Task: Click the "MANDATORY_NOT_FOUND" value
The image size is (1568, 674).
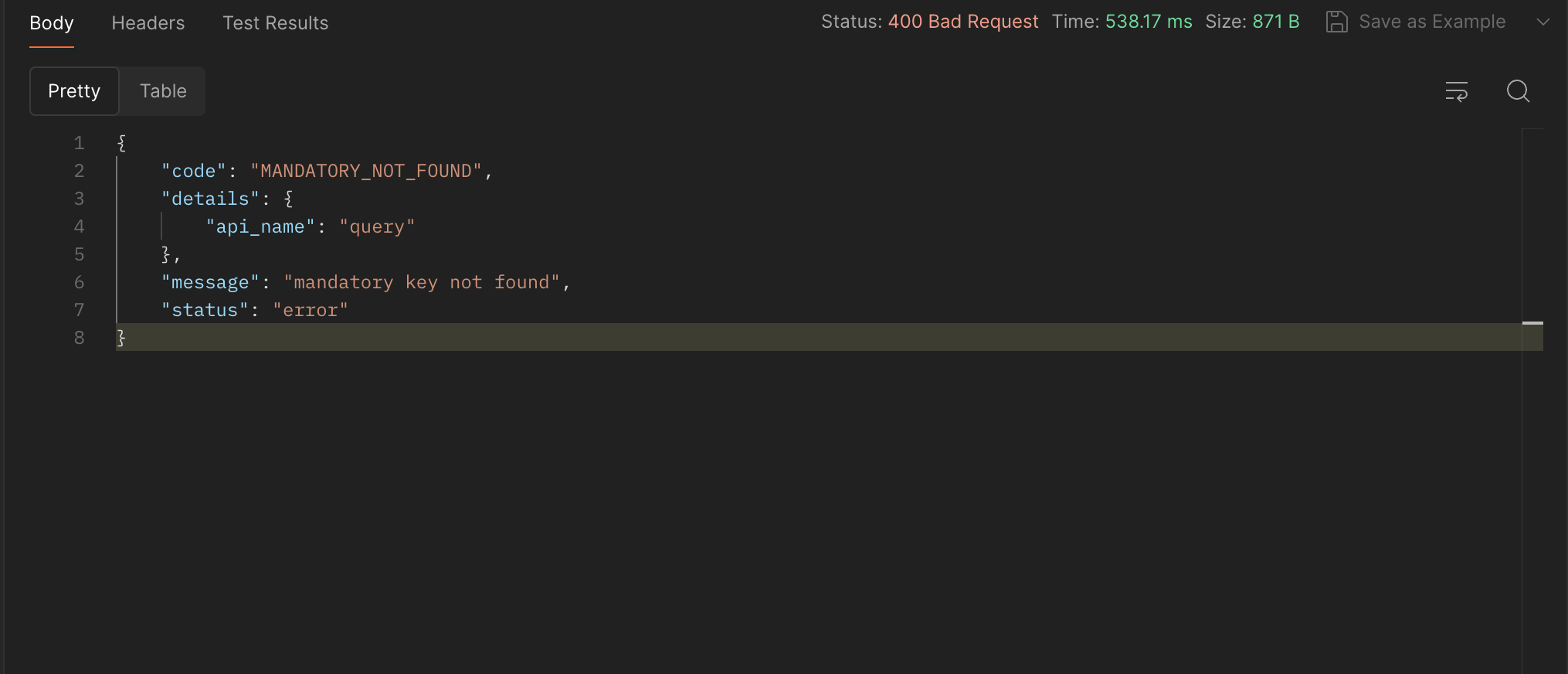Action: [x=366, y=171]
